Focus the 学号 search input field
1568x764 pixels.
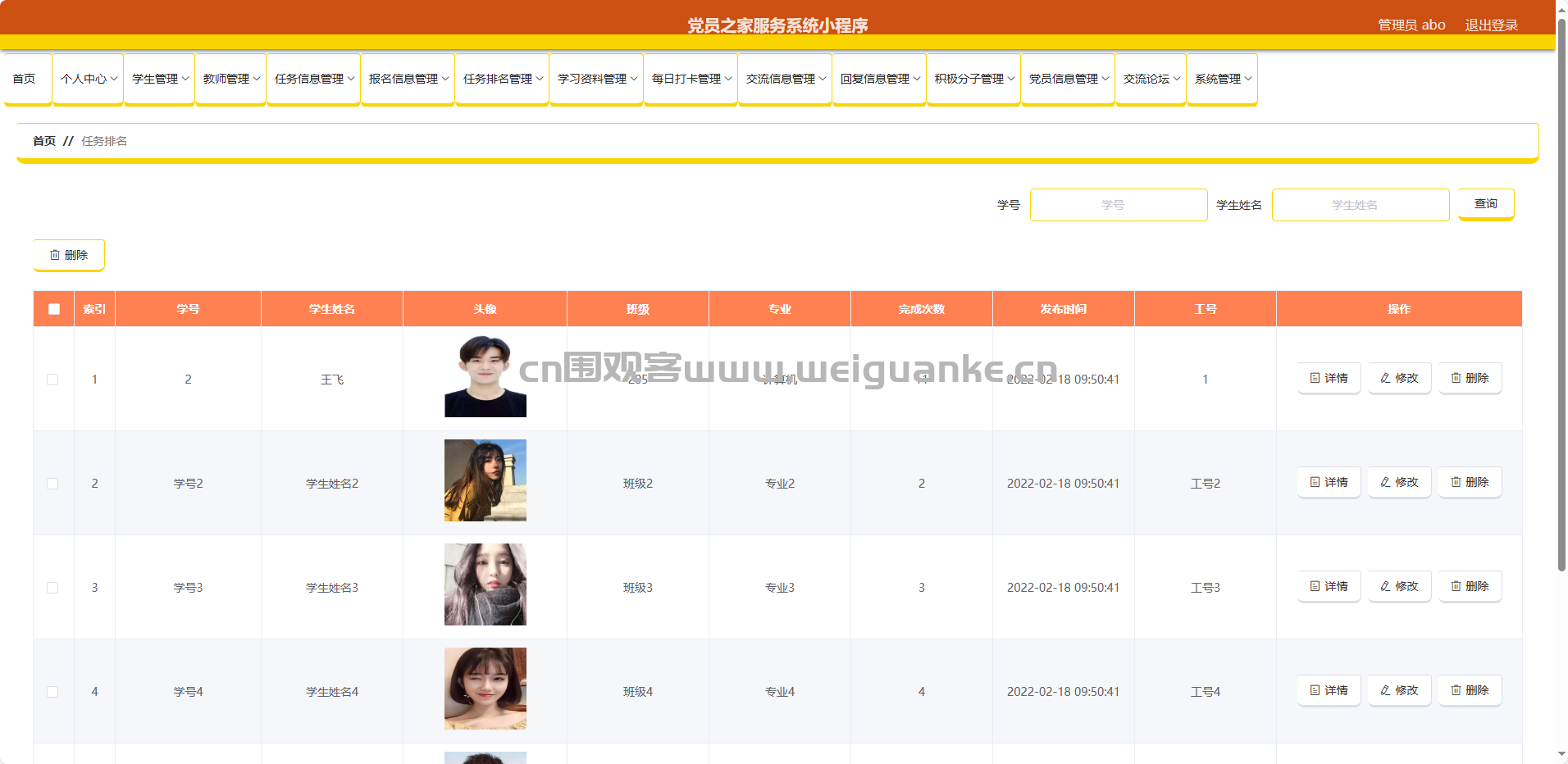point(1119,205)
